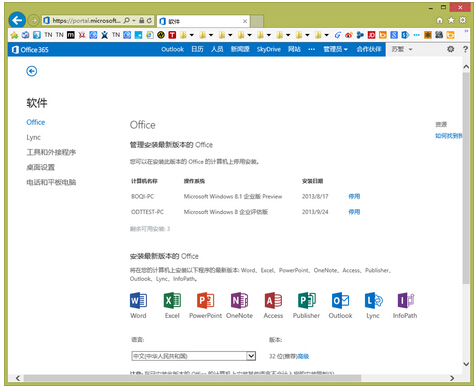Screen dimensions: 476x388
Task: Open 合作伙伴 in the top navigation
Action: pos(369,49)
